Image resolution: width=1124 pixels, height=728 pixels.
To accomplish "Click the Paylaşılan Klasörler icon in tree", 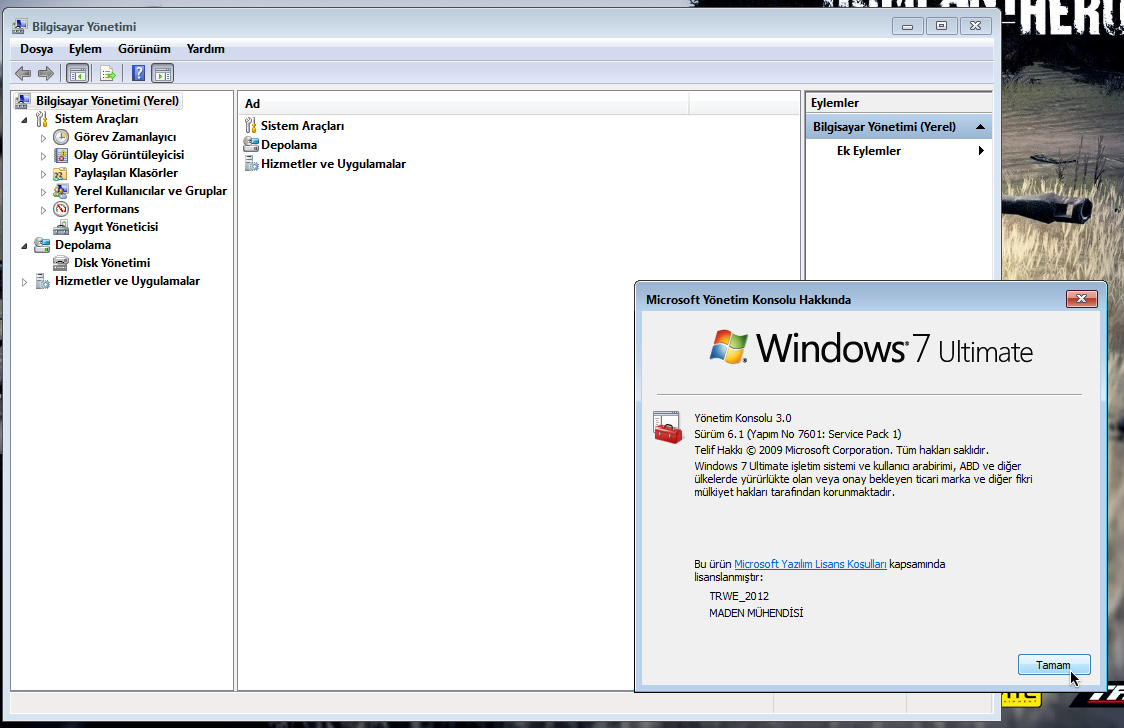I will 62,173.
